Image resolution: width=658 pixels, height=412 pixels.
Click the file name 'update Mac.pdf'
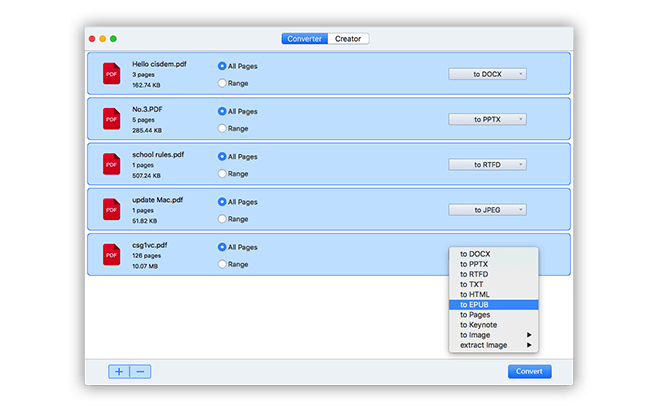pyautogui.click(x=158, y=200)
